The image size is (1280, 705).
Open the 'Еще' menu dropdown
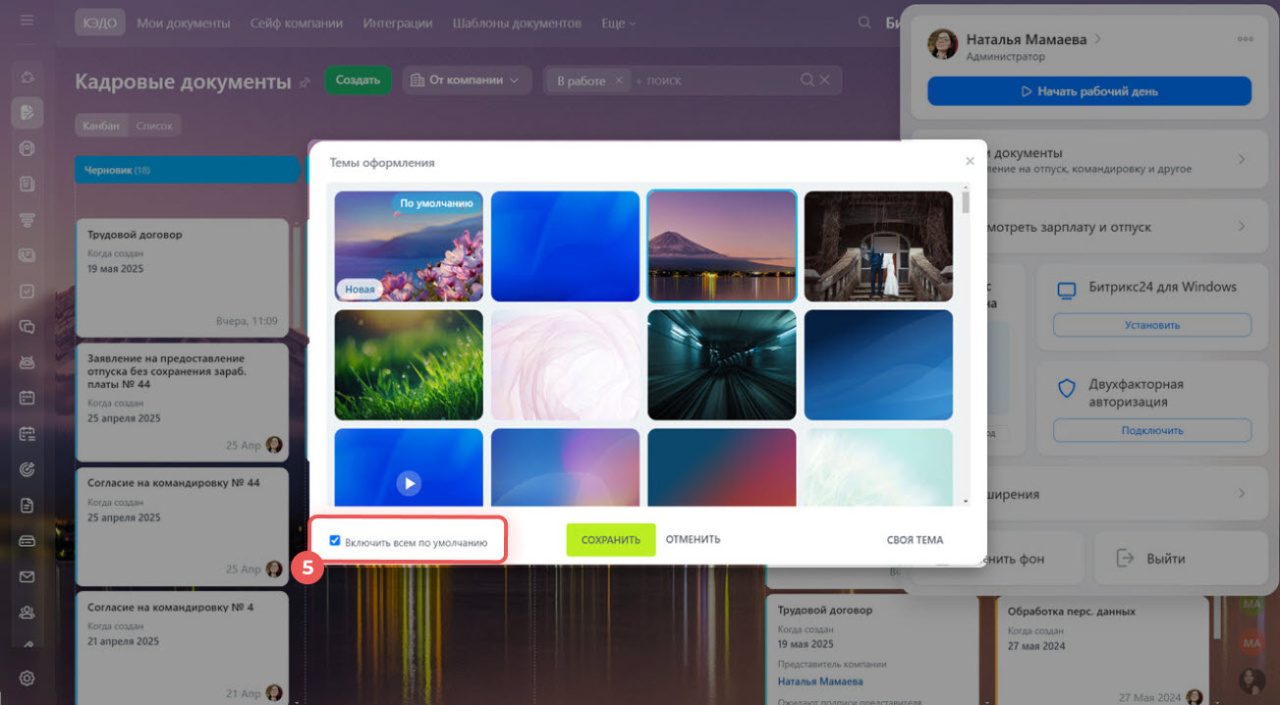coord(618,23)
